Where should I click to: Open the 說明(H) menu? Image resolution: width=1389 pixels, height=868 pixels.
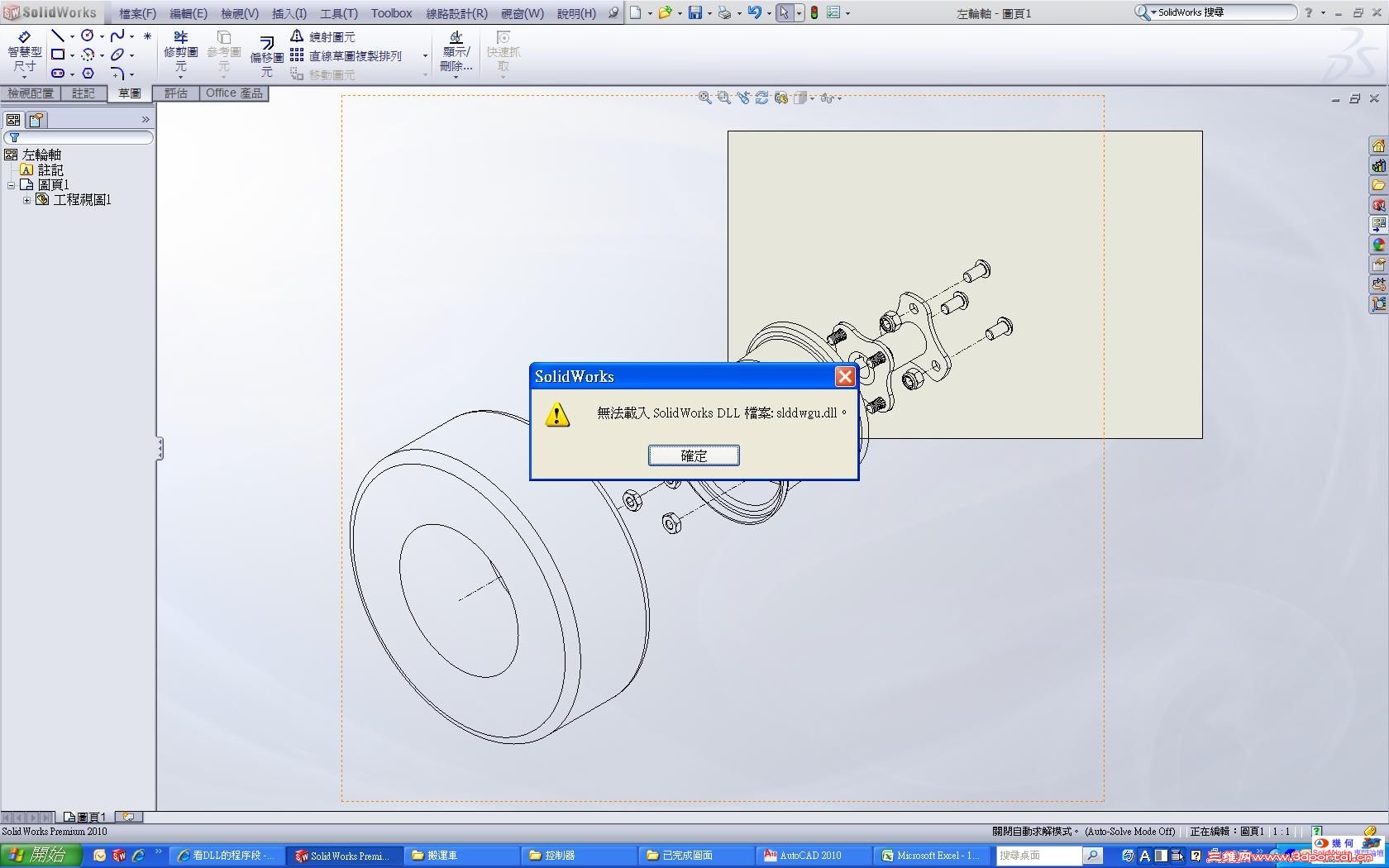[576, 13]
